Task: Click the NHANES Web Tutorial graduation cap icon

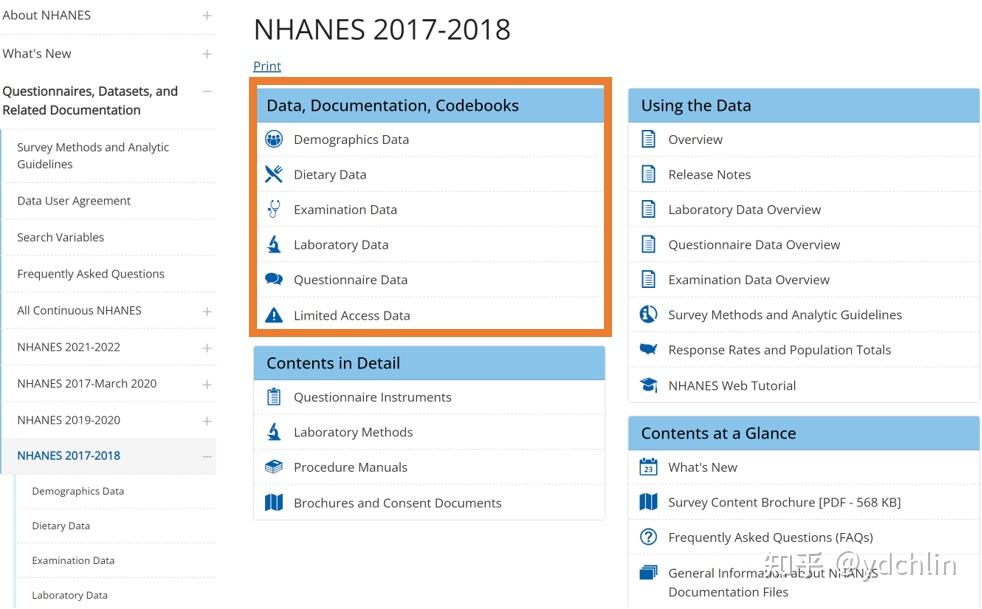Action: 648,385
